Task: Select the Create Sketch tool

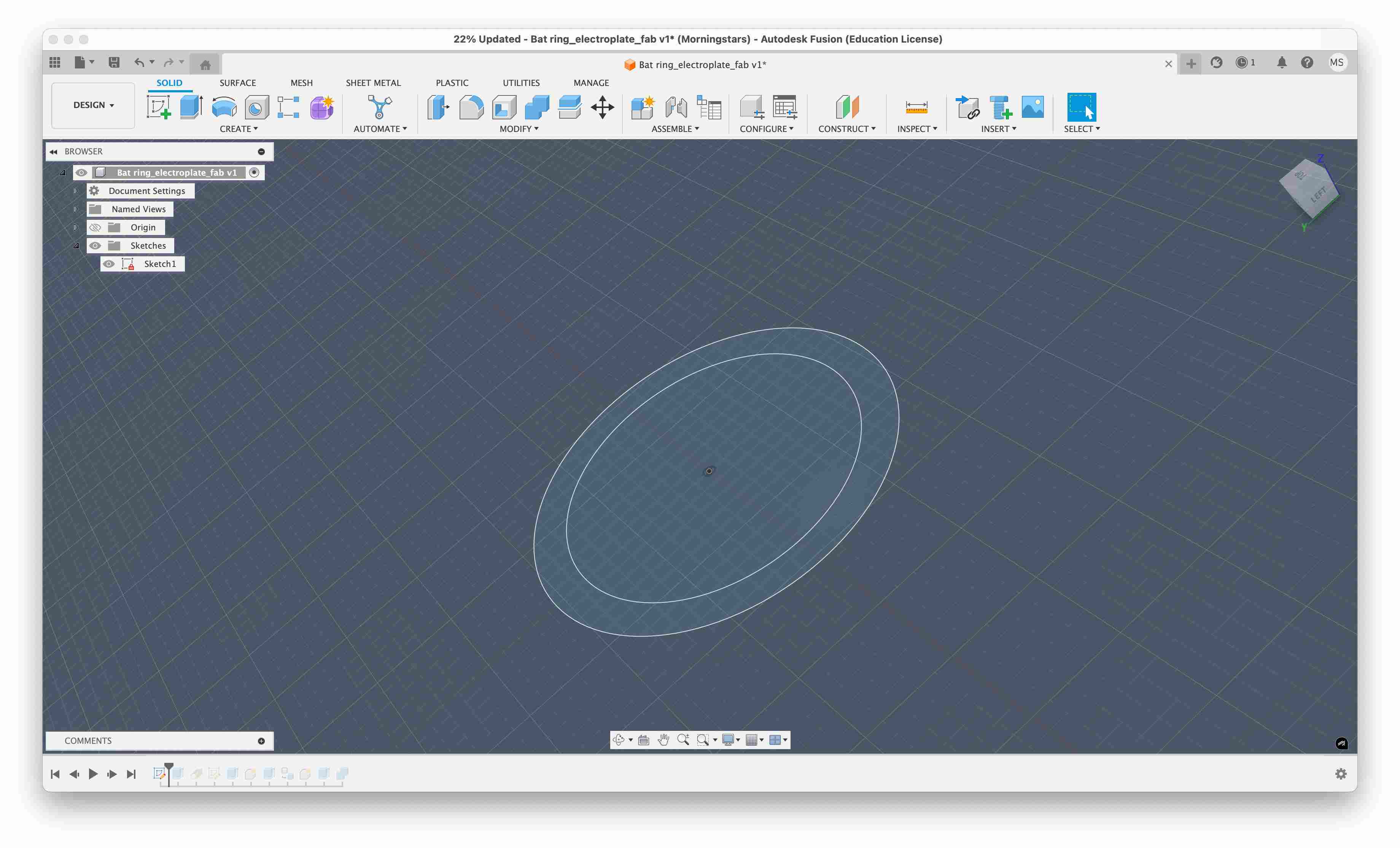Action: click(x=159, y=107)
